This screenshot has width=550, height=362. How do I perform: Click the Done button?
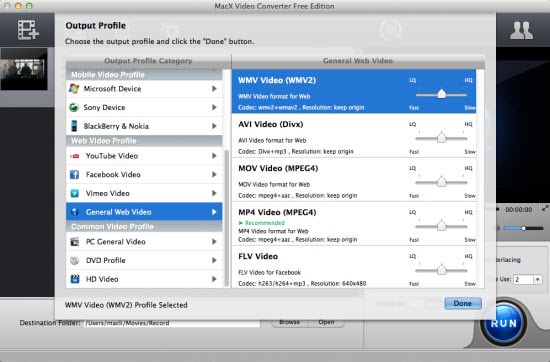463,303
